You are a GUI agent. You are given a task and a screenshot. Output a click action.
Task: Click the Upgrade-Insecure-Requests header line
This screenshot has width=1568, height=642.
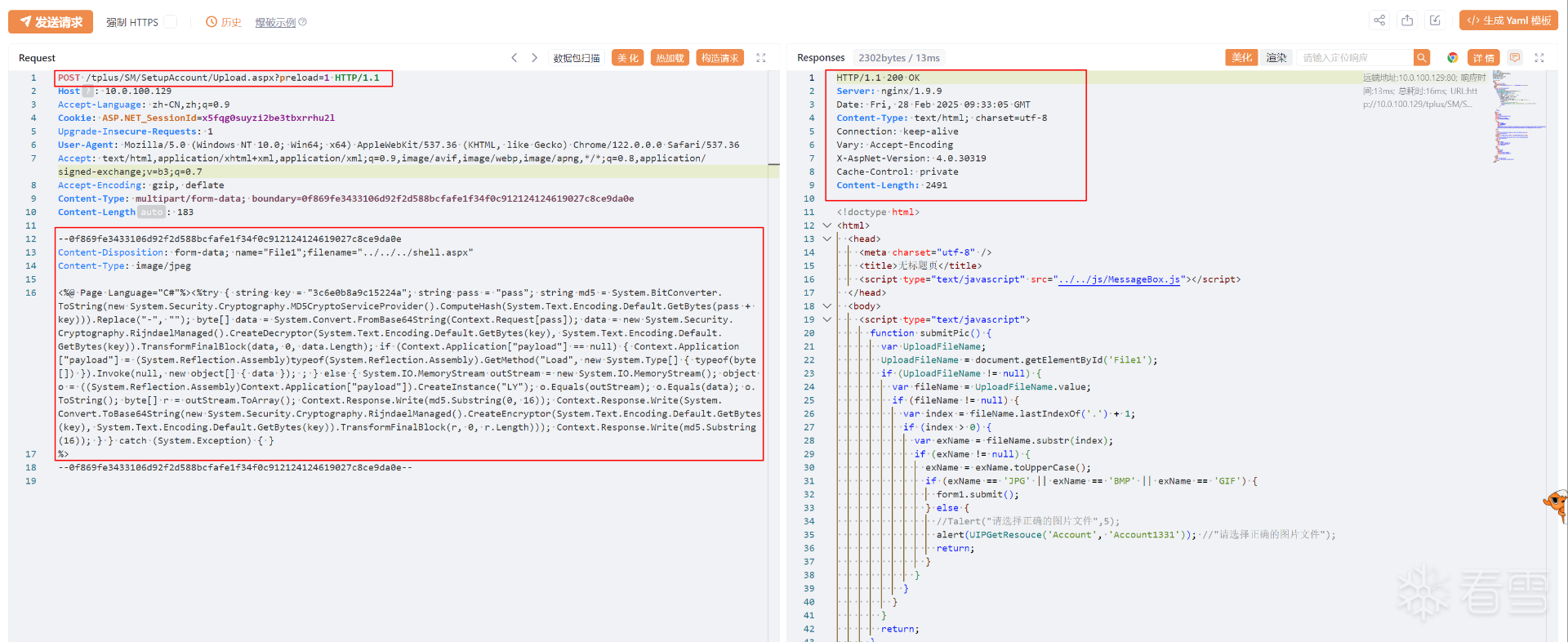136,132
